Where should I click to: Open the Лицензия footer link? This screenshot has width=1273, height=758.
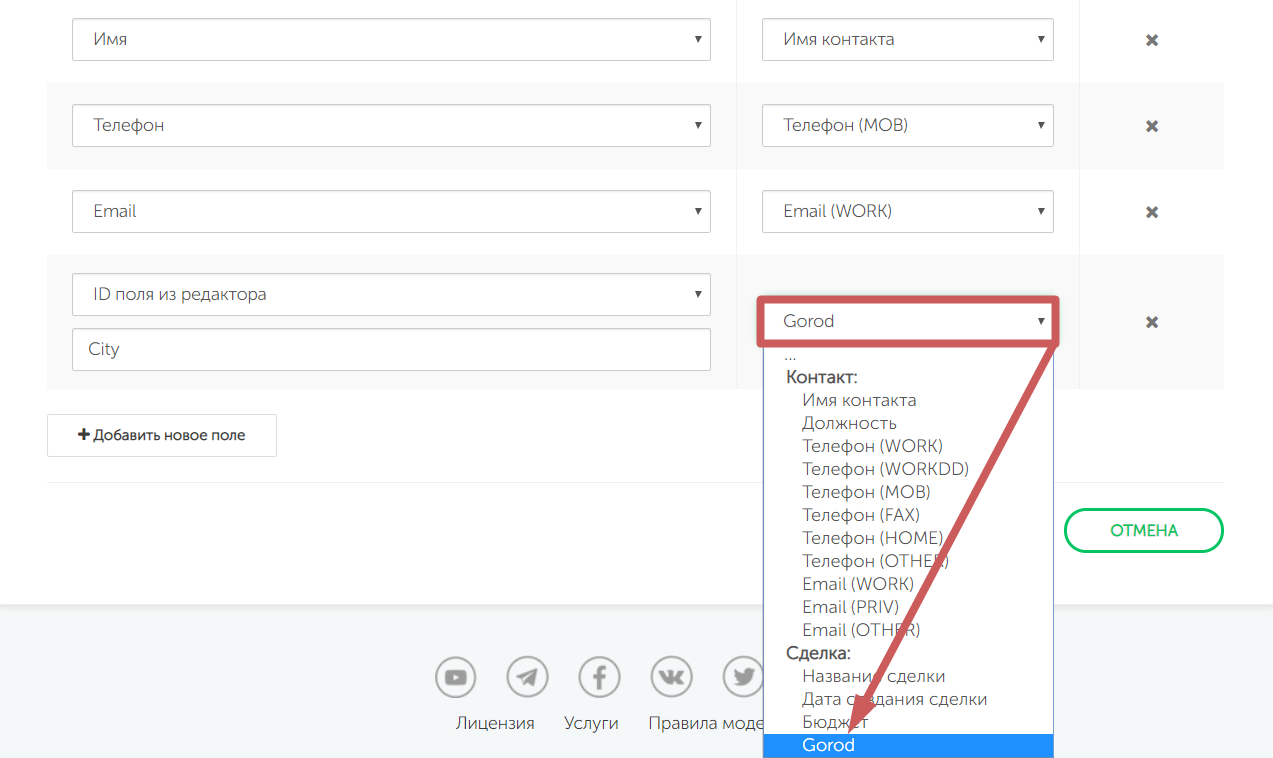click(495, 723)
